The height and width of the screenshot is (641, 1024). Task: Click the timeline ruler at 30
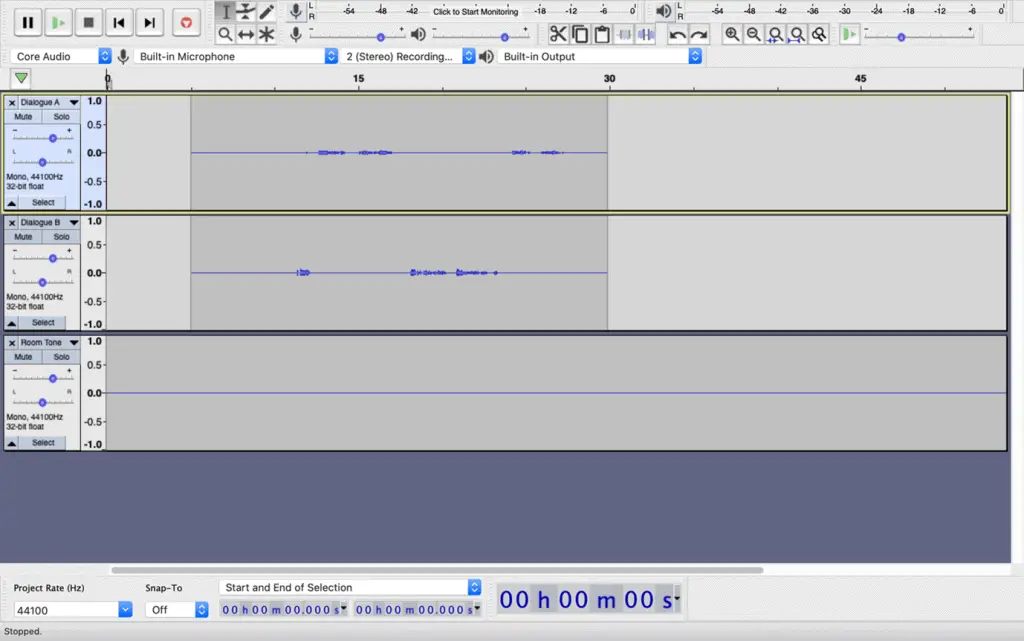point(609,78)
